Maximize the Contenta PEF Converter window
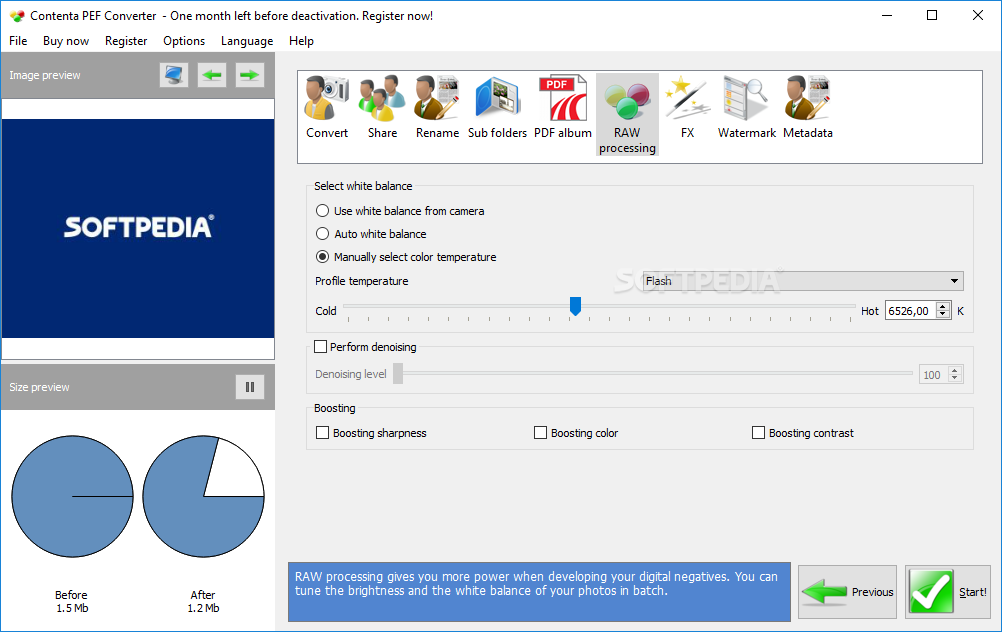 click(932, 15)
